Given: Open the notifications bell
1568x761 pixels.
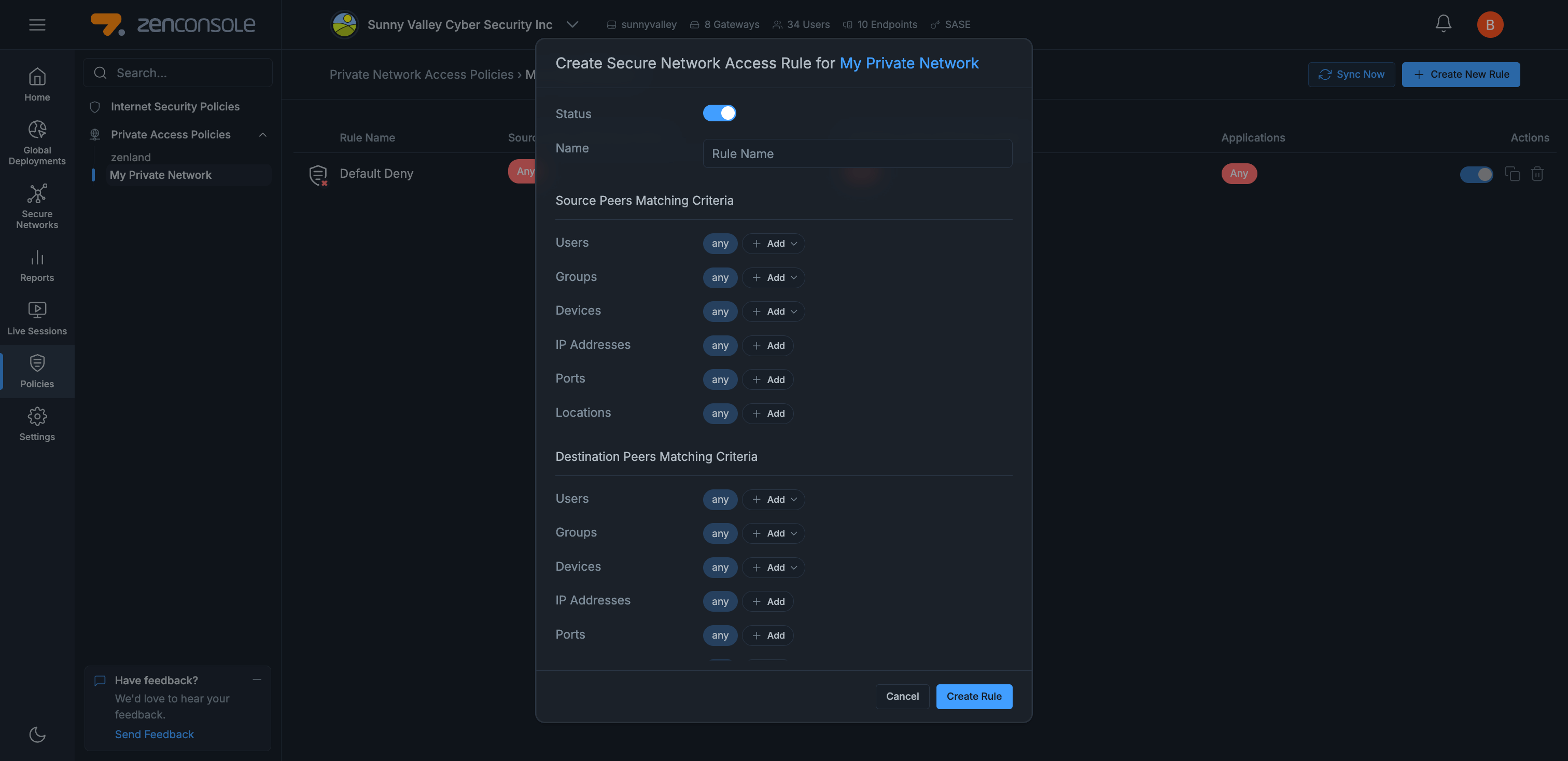Looking at the screenshot, I should click(1443, 23).
